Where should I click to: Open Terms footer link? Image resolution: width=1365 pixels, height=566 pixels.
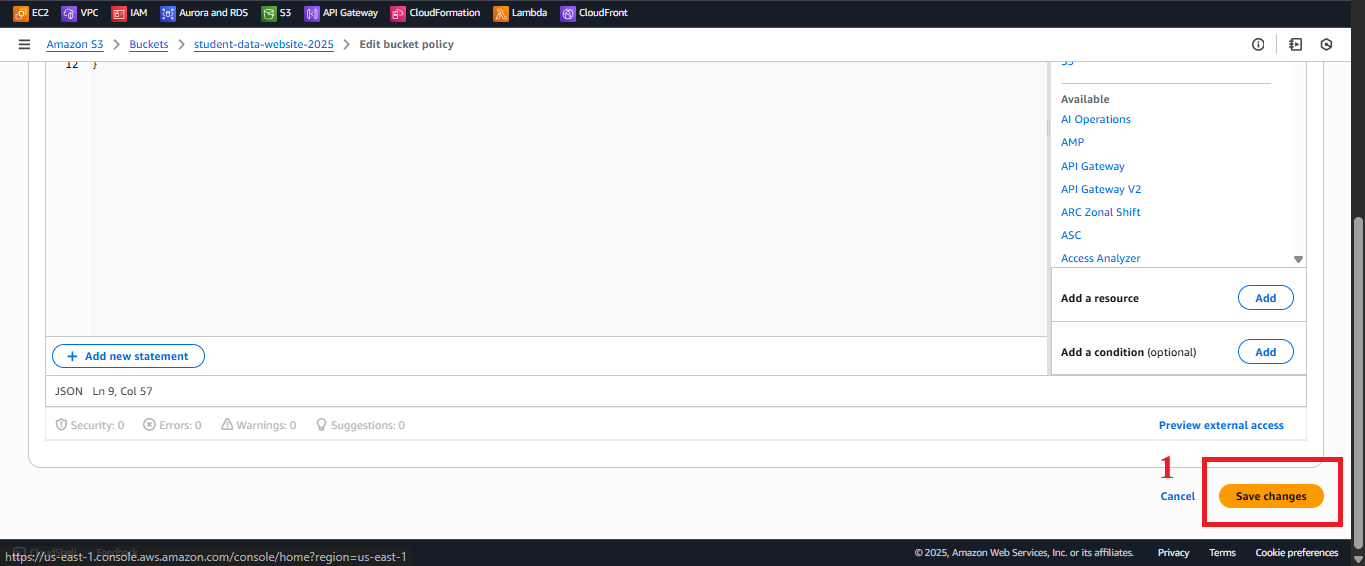point(1222,553)
